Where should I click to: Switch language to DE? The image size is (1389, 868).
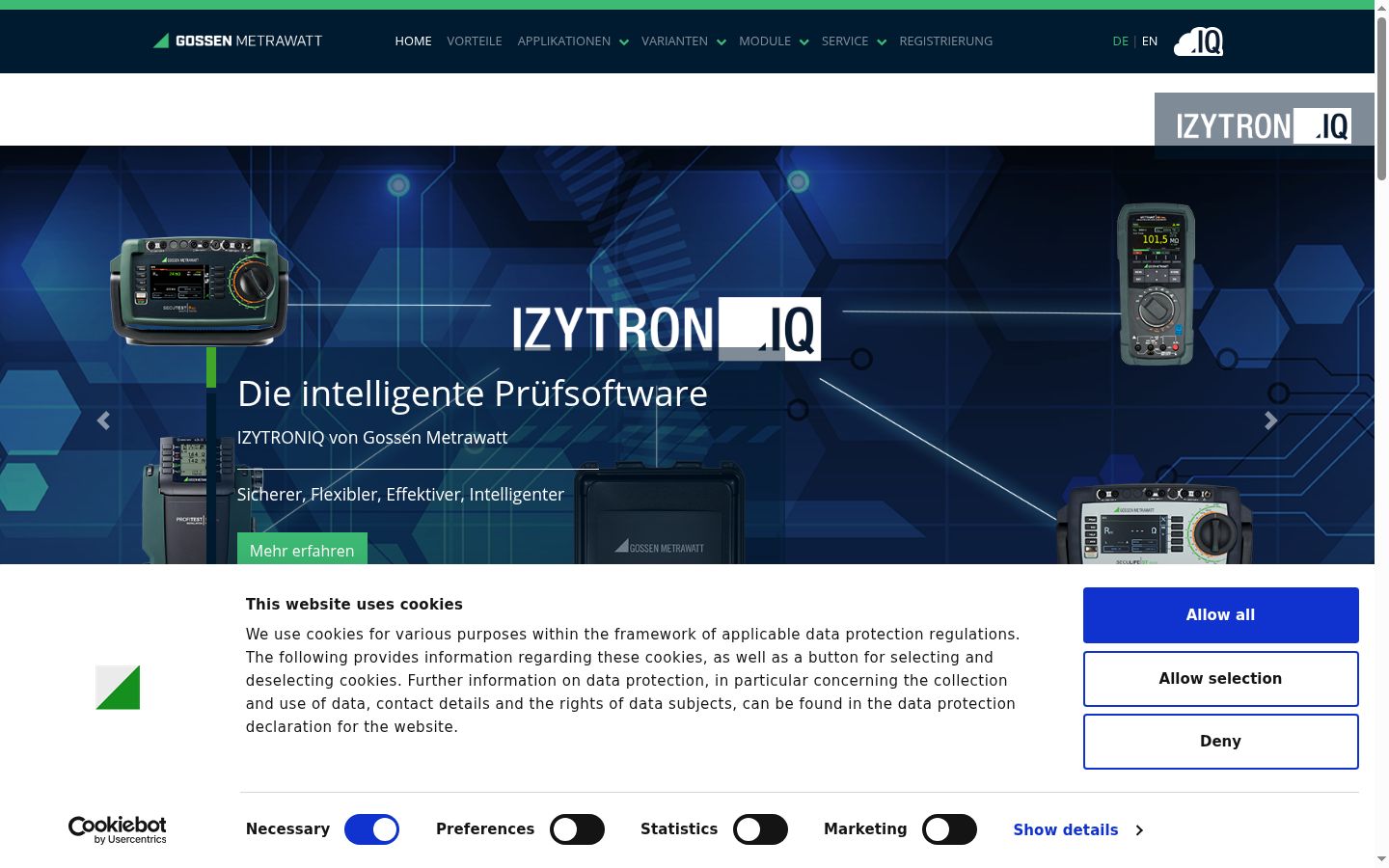tap(1120, 41)
